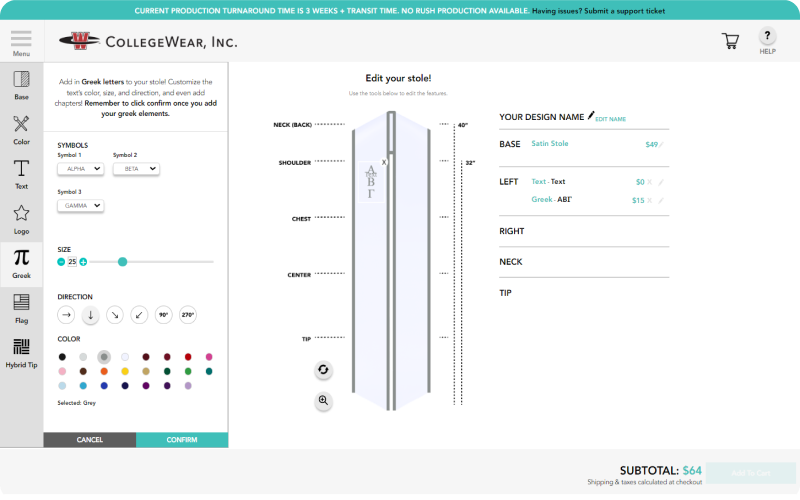Pick the light pink color swatch

point(62,371)
